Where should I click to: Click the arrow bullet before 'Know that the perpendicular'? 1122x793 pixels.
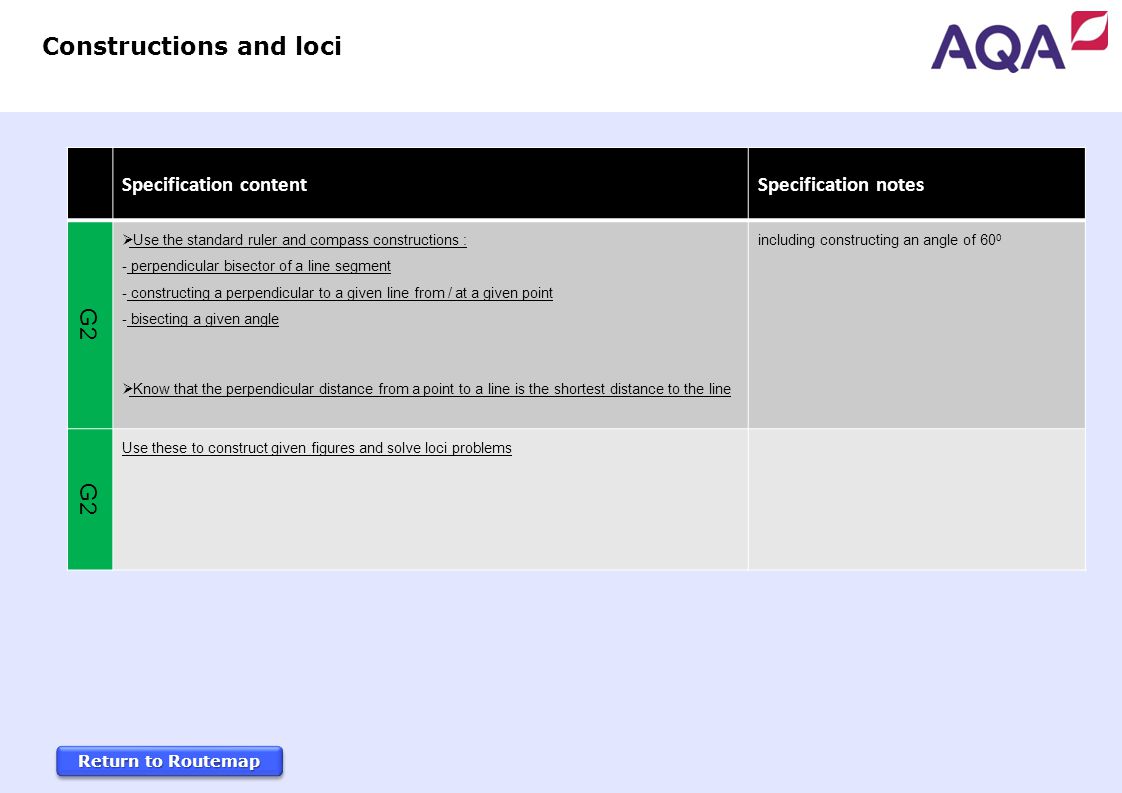pos(127,389)
